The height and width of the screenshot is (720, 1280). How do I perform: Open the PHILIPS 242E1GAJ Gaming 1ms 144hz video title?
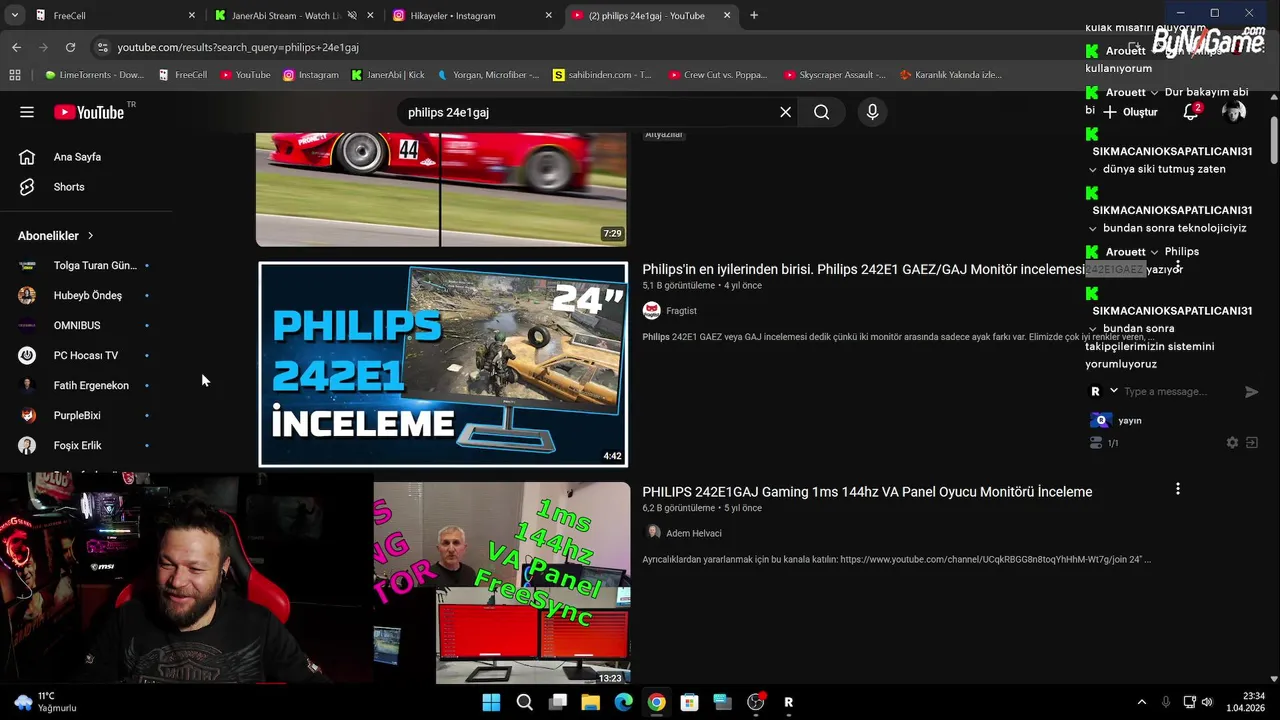[867, 491]
